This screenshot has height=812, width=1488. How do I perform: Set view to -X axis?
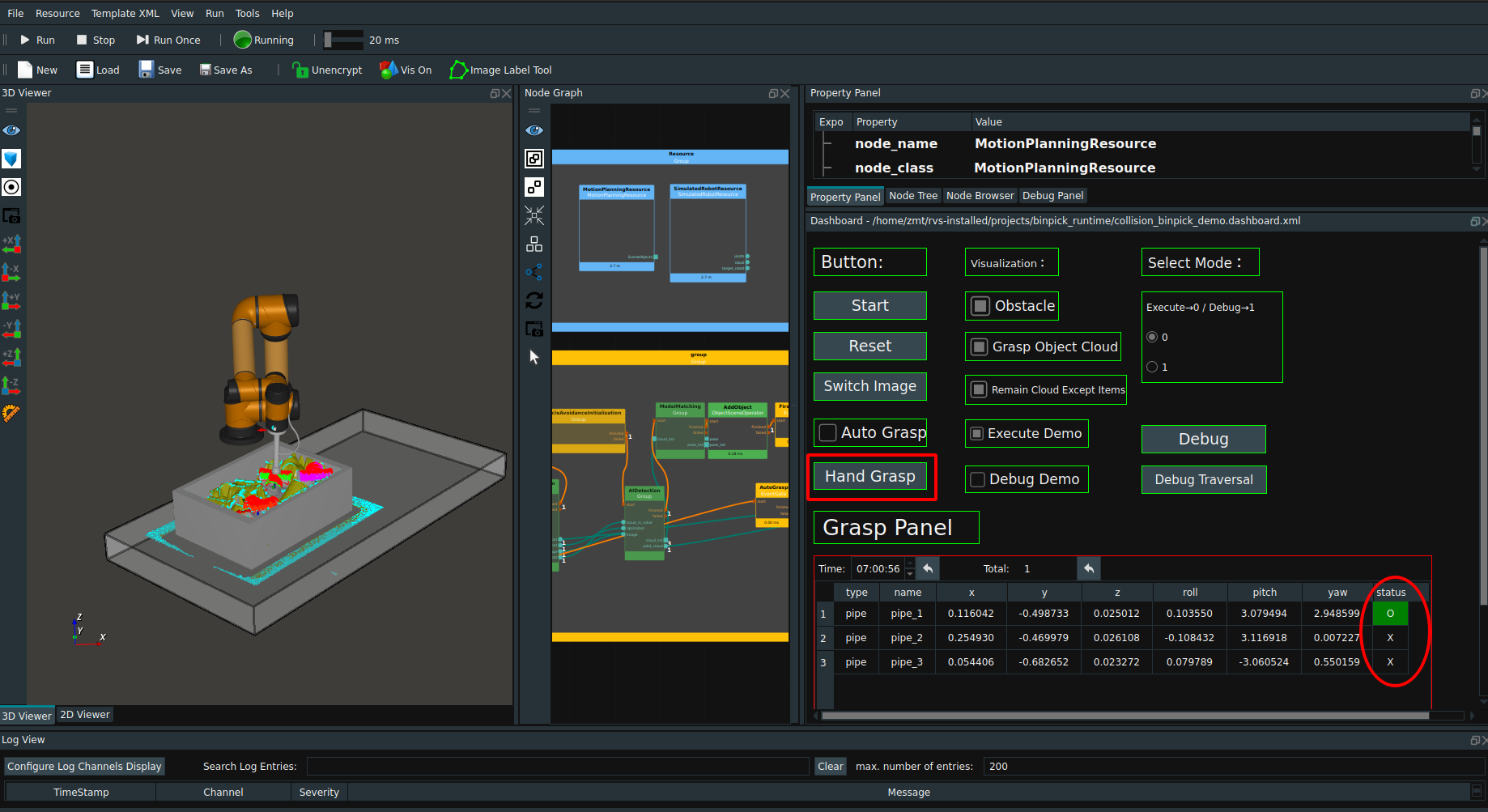tap(11, 272)
